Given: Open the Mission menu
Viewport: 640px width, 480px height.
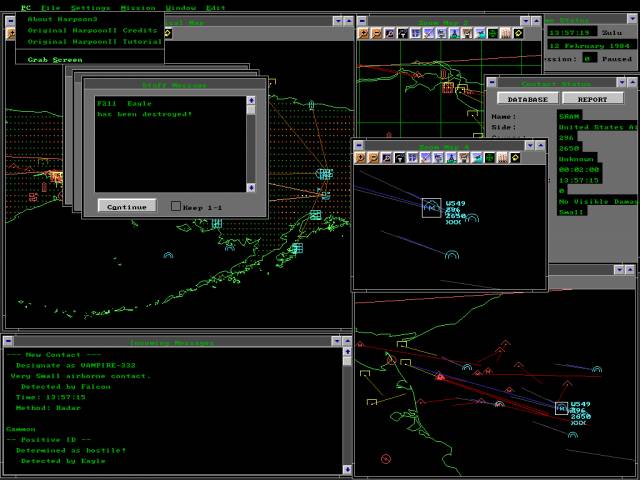Looking at the screenshot, I should coord(138,8).
